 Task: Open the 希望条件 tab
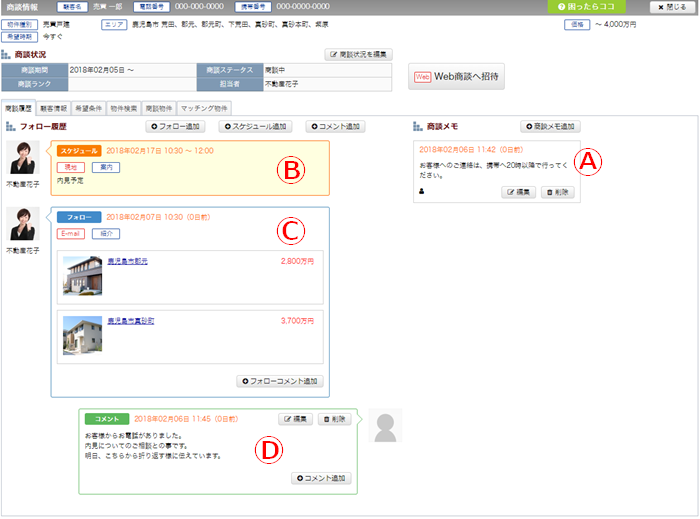tap(88, 107)
